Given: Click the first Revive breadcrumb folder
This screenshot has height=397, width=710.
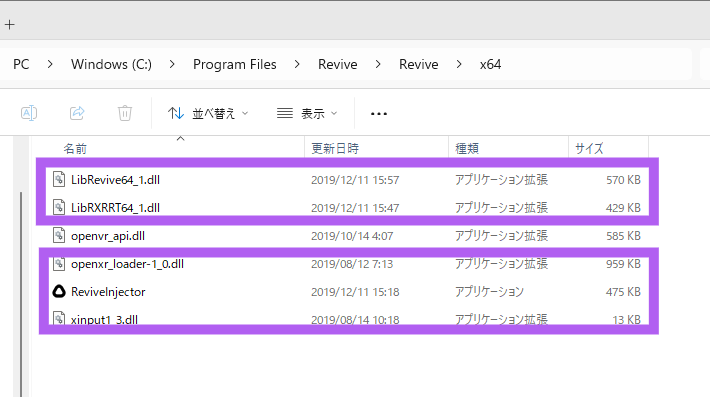Looking at the screenshot, I should point(338,64).
